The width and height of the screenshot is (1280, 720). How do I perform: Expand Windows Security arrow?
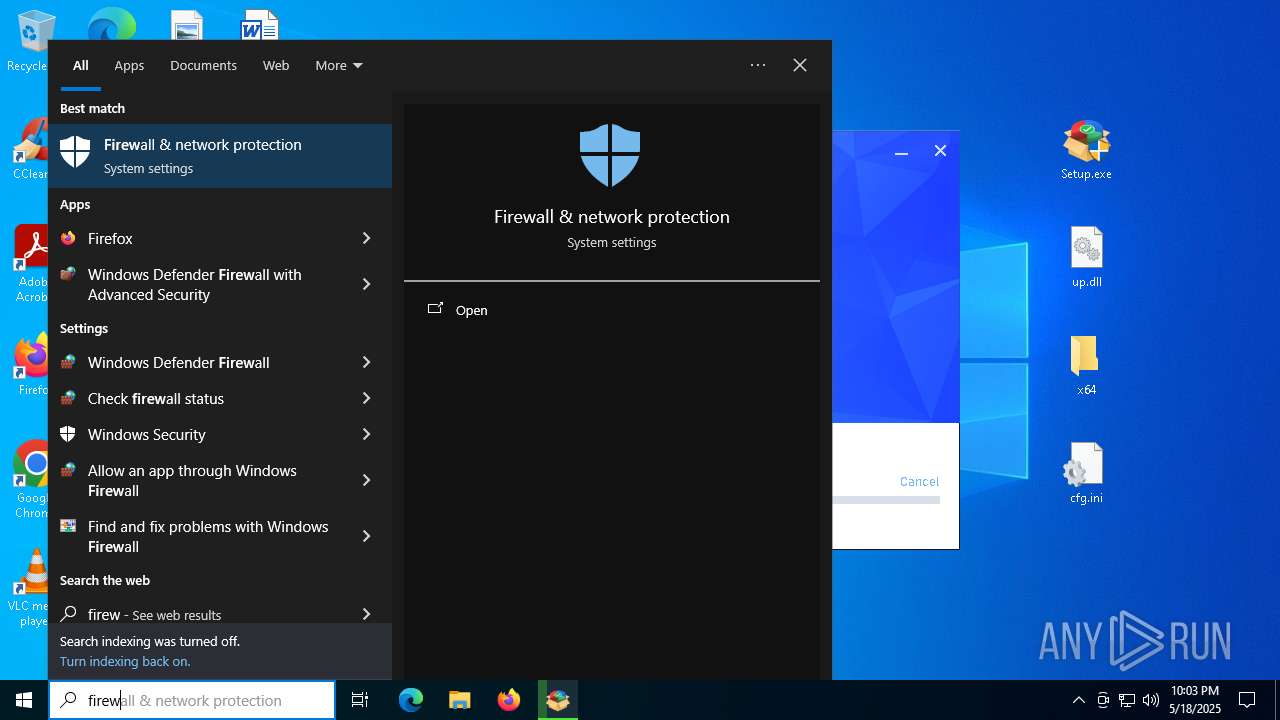click(366, 434)
